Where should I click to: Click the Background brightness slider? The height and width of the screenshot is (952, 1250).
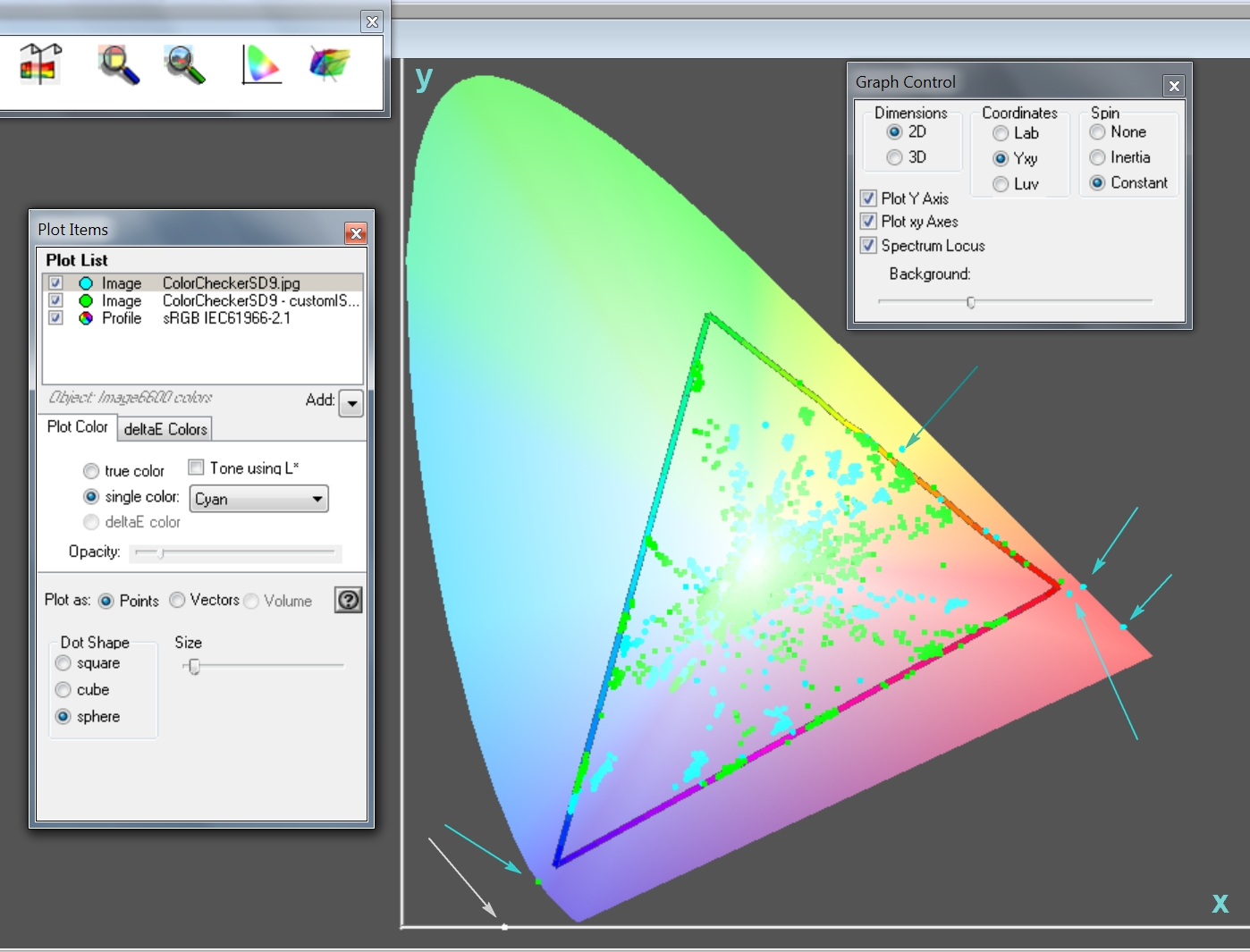[x=1015, y=302]
